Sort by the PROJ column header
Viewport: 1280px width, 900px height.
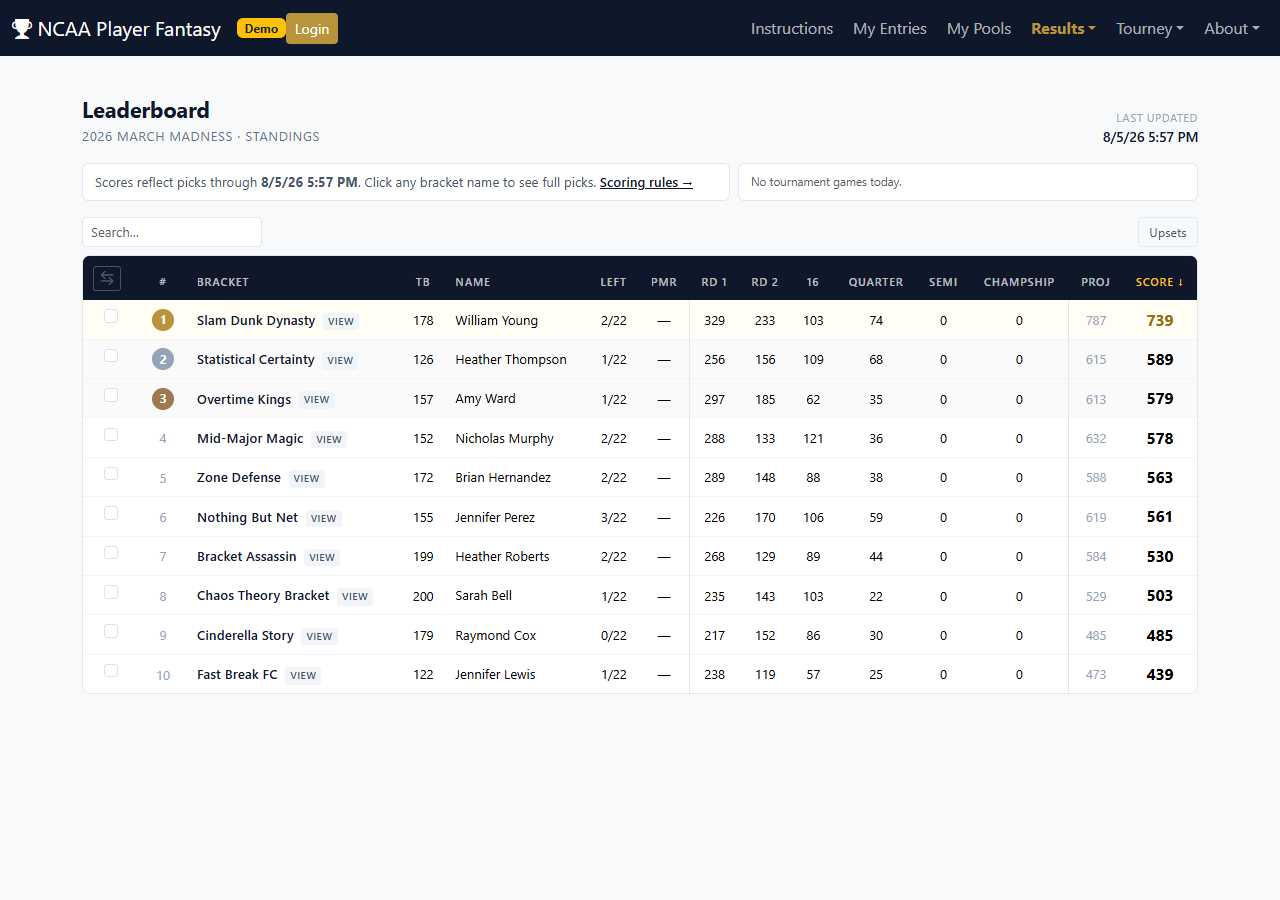tap(1095, 282)
